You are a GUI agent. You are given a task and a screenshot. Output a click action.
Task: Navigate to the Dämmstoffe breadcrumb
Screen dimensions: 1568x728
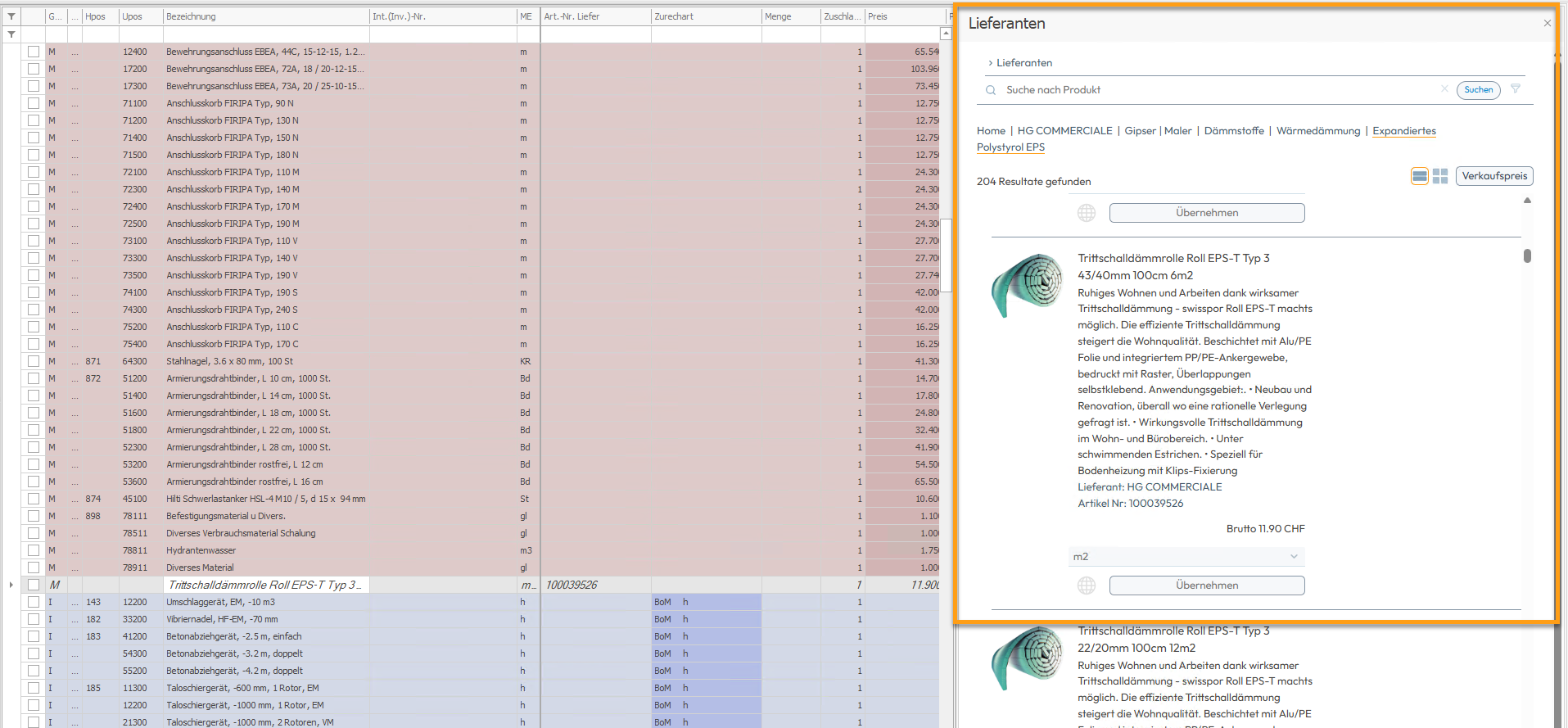(x=1234, y=131)
